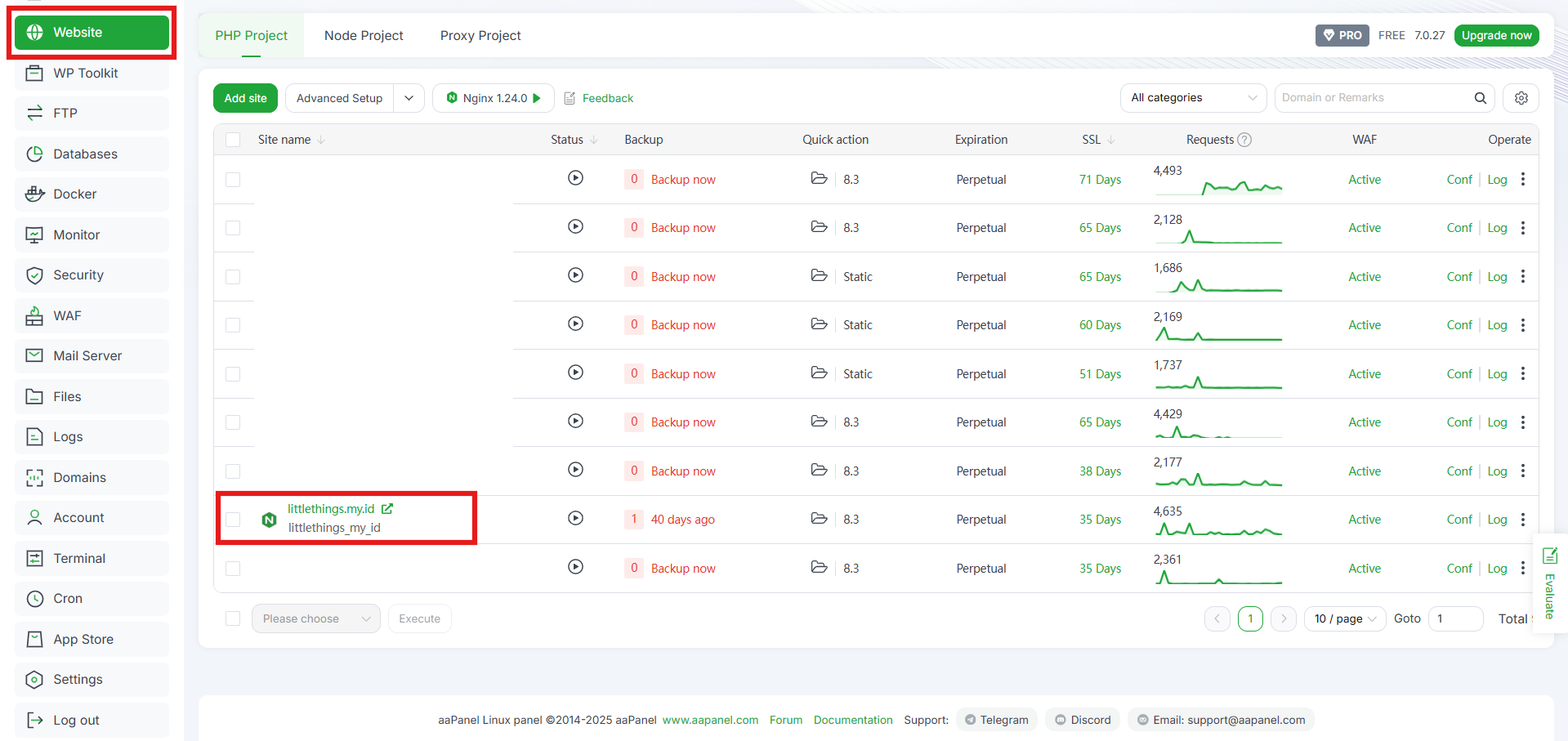Click the Nginx 1.24.0 run arrow
The image size is (1568, 741).
tap(537, 98)
